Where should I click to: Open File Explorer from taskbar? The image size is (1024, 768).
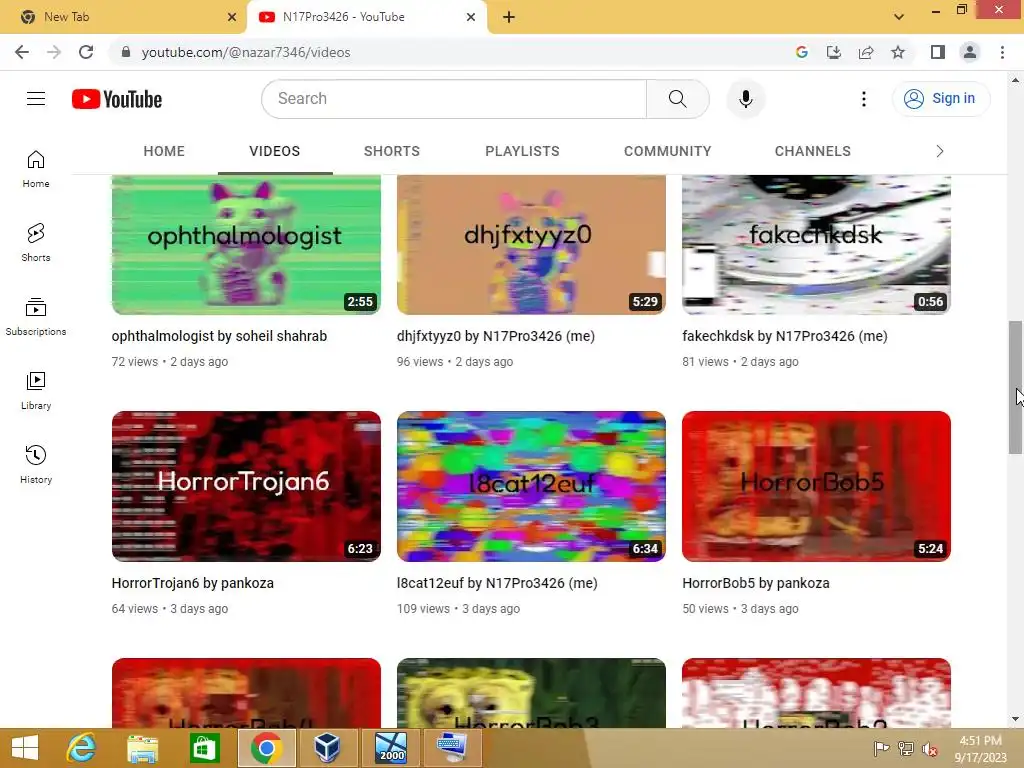click(142, 748)
